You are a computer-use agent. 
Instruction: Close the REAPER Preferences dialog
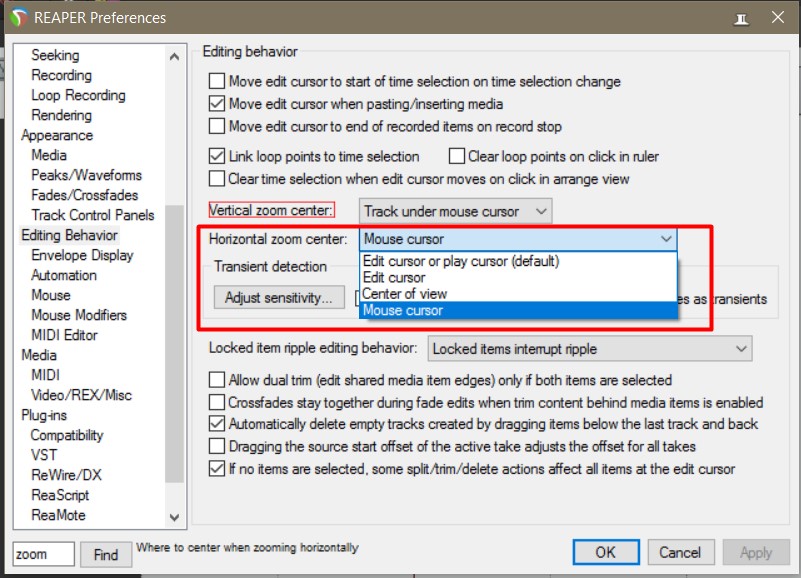(778, 17)
